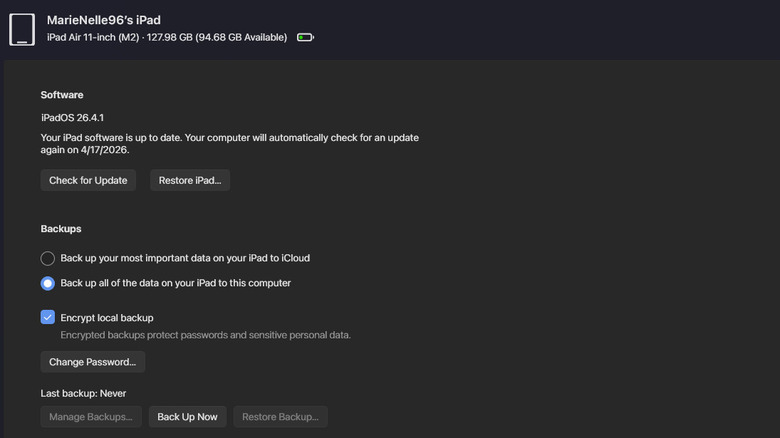
Task: Click the iPadOS 26.4.1 version label
Action: coord(72,118)
